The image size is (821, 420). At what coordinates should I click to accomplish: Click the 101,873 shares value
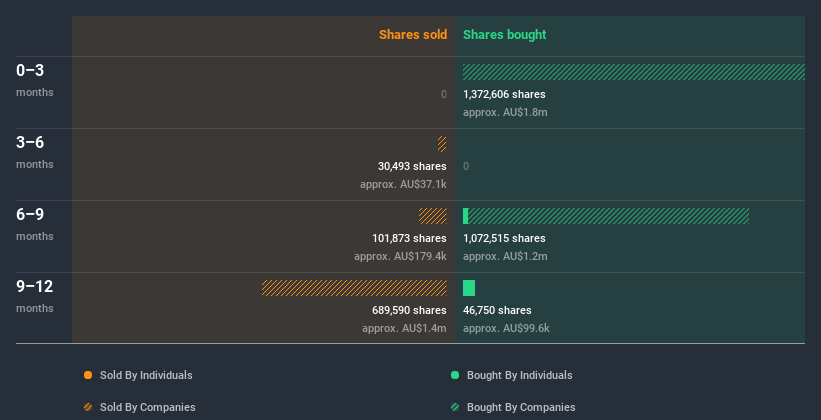tap(409, 238)
